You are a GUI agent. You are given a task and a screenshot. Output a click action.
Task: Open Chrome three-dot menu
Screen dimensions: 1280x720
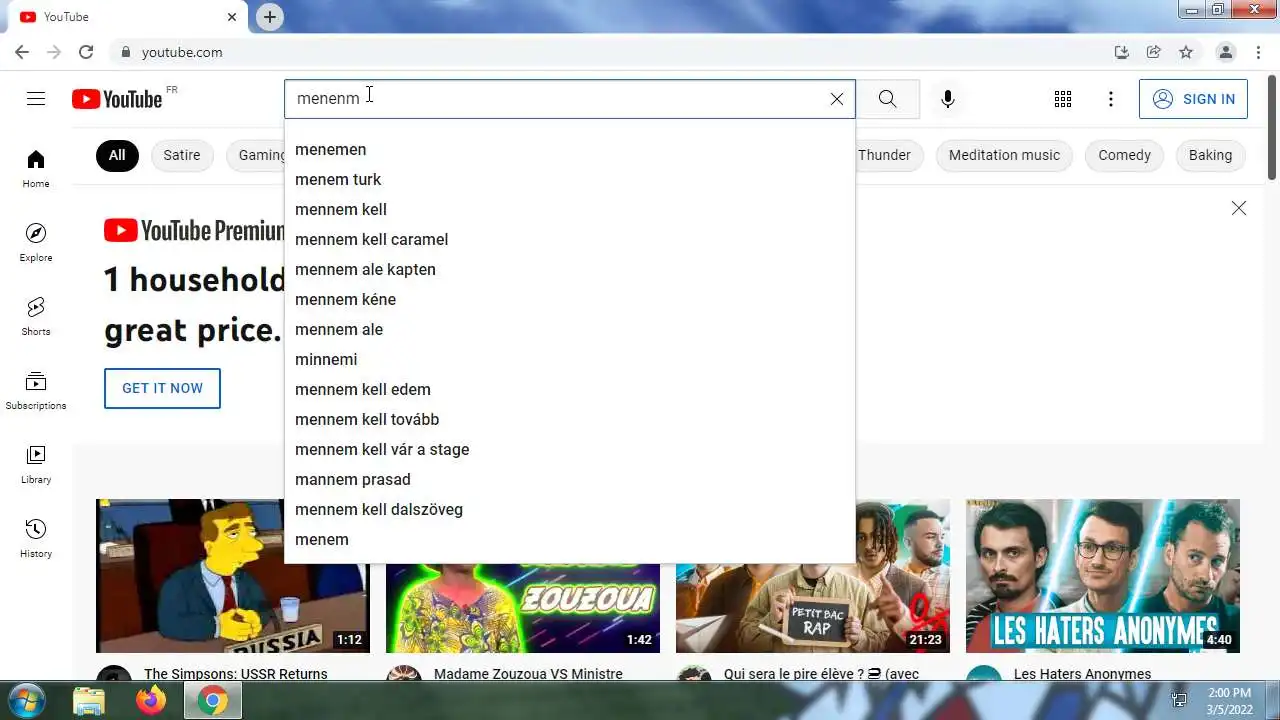(x=1259, y=52)
